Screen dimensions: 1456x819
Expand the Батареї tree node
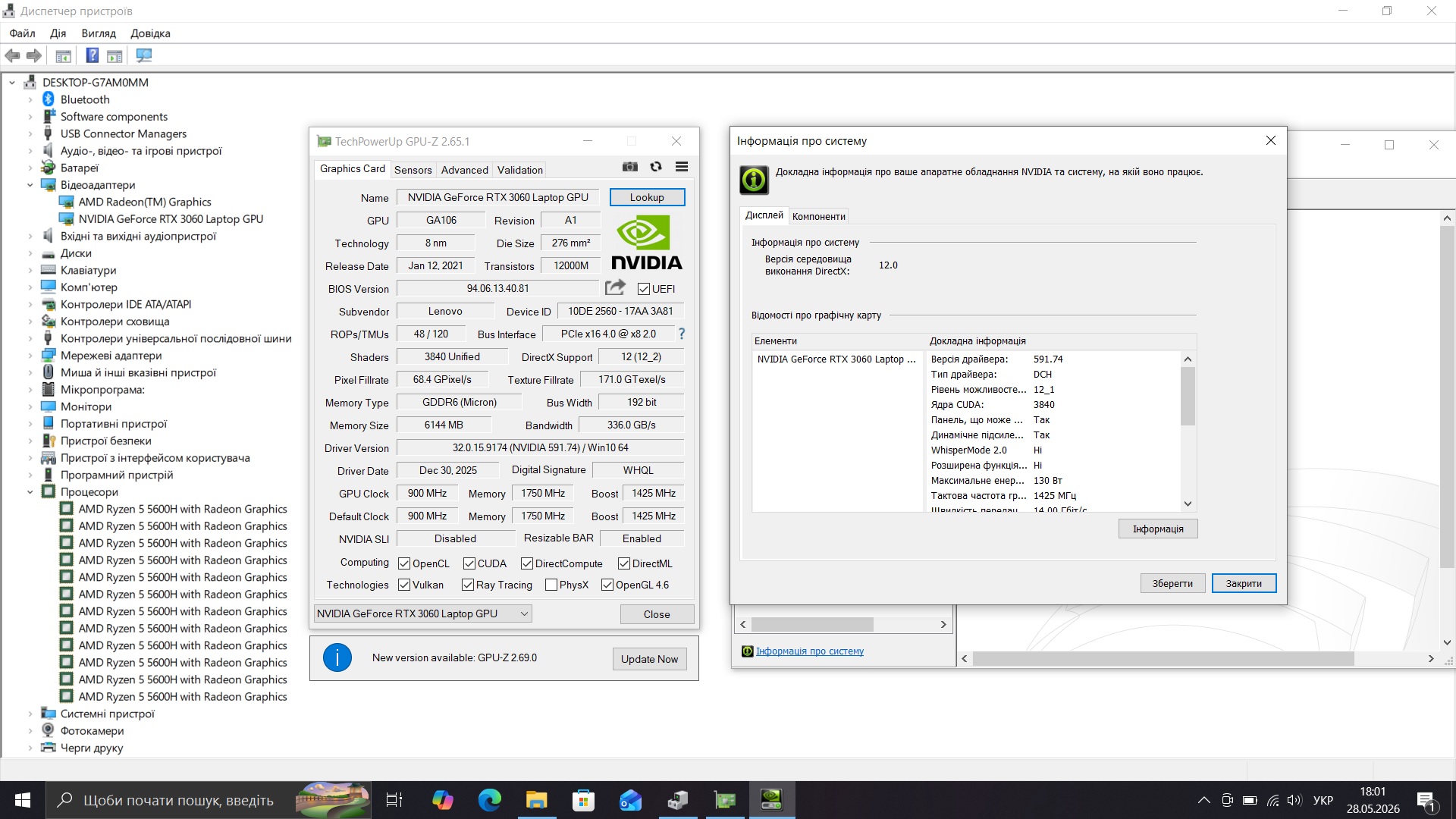click(30, 168)
